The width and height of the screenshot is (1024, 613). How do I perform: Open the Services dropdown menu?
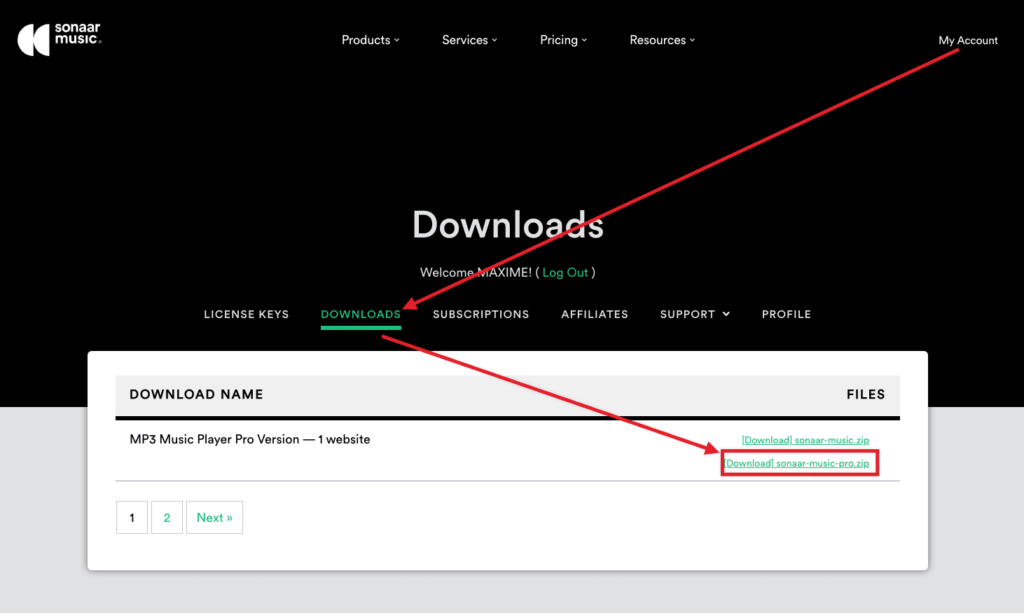(x=470, y=40)
